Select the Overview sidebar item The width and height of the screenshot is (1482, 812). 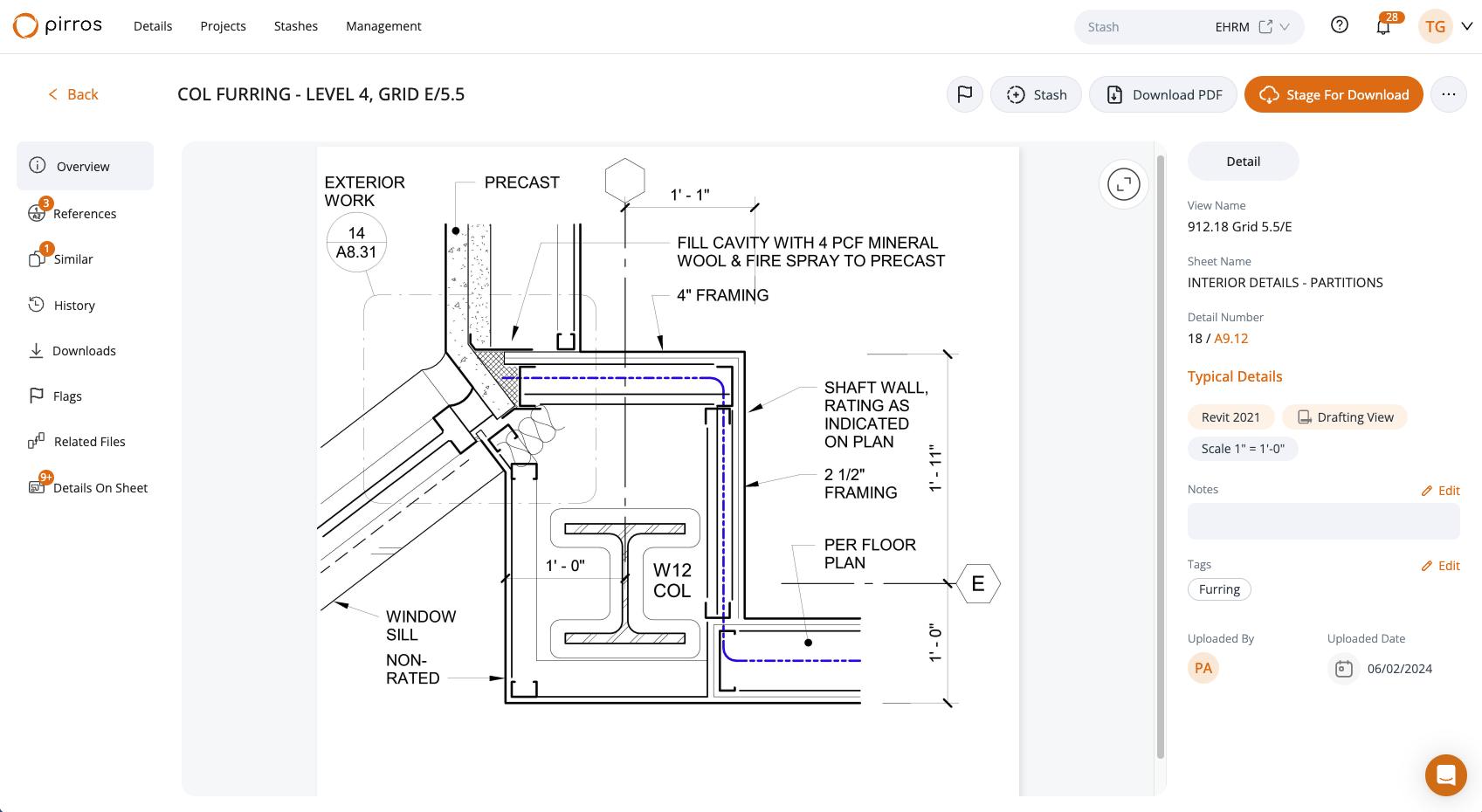tap(85, 166)
